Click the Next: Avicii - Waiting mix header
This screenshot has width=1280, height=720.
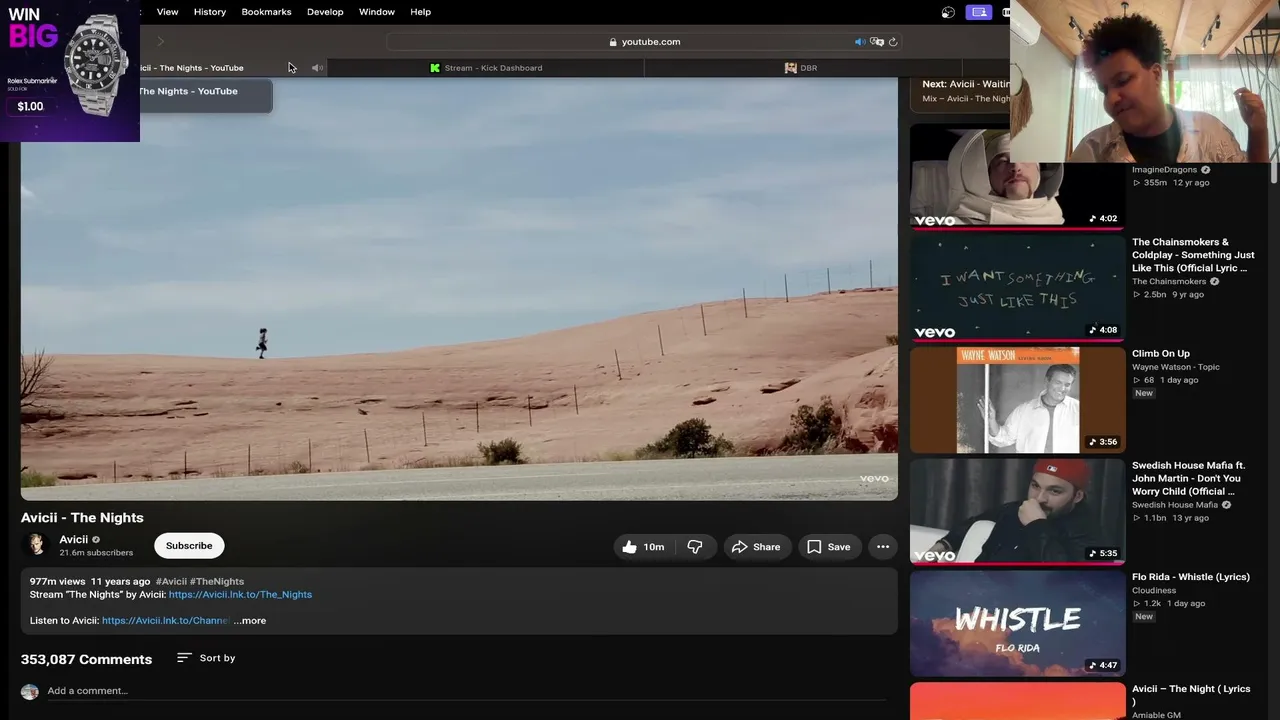(x=965, y=84)
